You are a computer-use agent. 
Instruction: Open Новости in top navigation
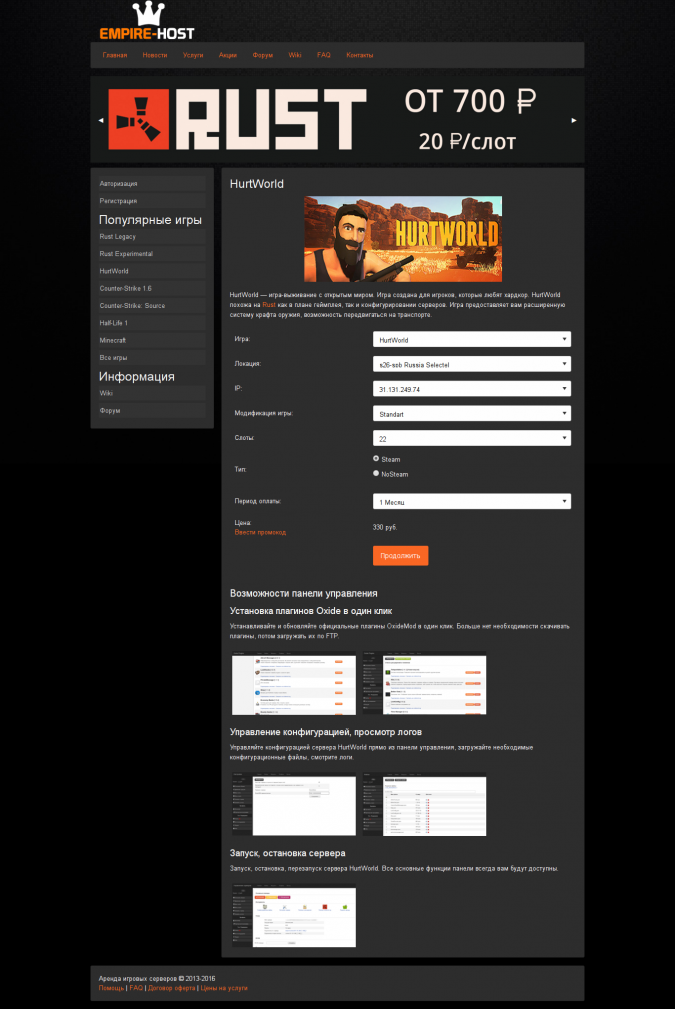click(x=155, y=55)
